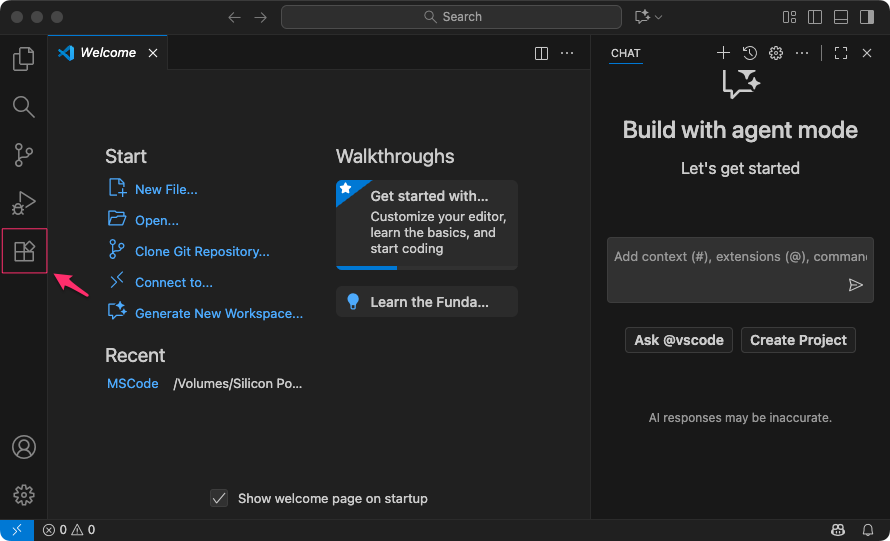Open the Search view in activity bar
Image resolution: width=890 pixels, height=541 pixels.
[23, 107]
